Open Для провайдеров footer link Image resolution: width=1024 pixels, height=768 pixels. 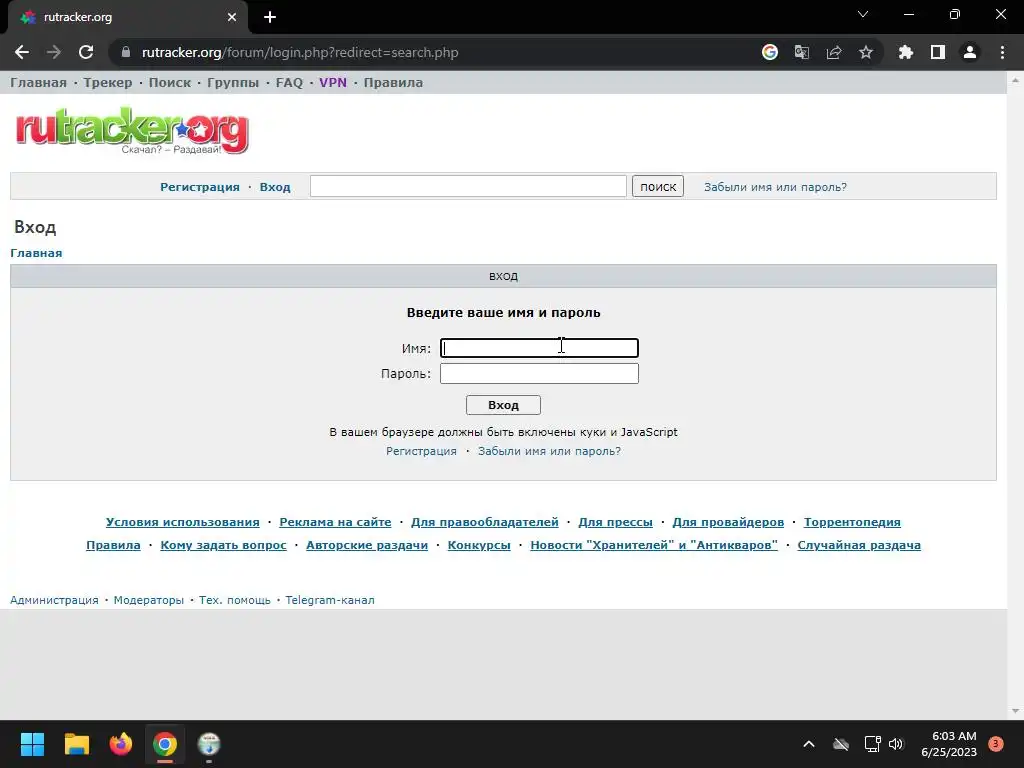(x=728, y=522)
